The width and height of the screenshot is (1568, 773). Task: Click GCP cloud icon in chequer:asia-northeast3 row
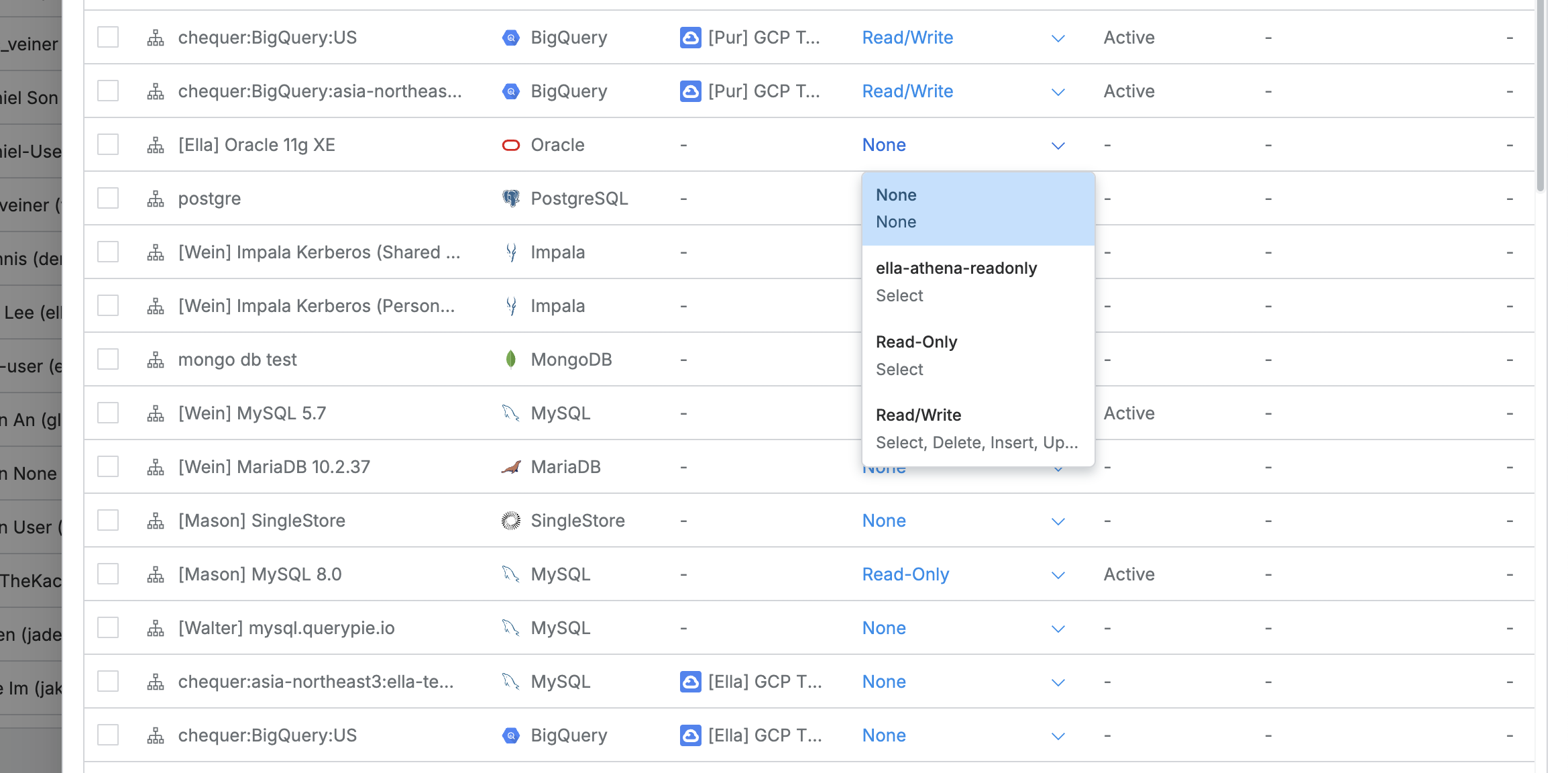pos(690,682)
